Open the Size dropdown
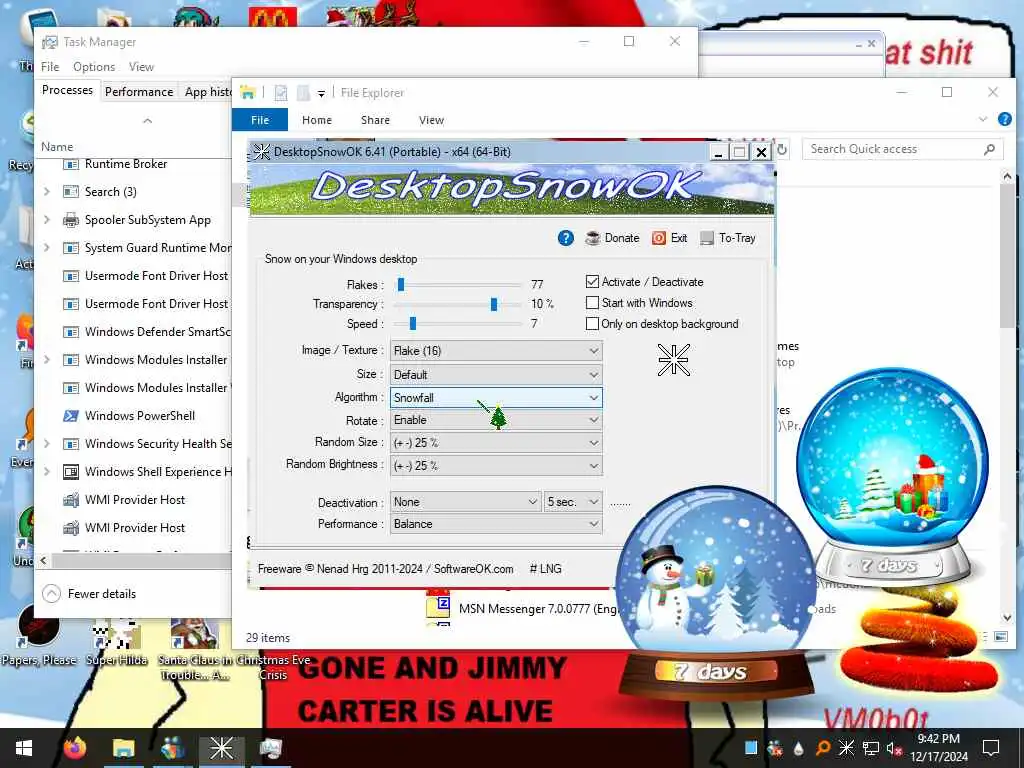Image resolution: width=1024 pixels, height=768 pixels. click(x=496, y=375)
